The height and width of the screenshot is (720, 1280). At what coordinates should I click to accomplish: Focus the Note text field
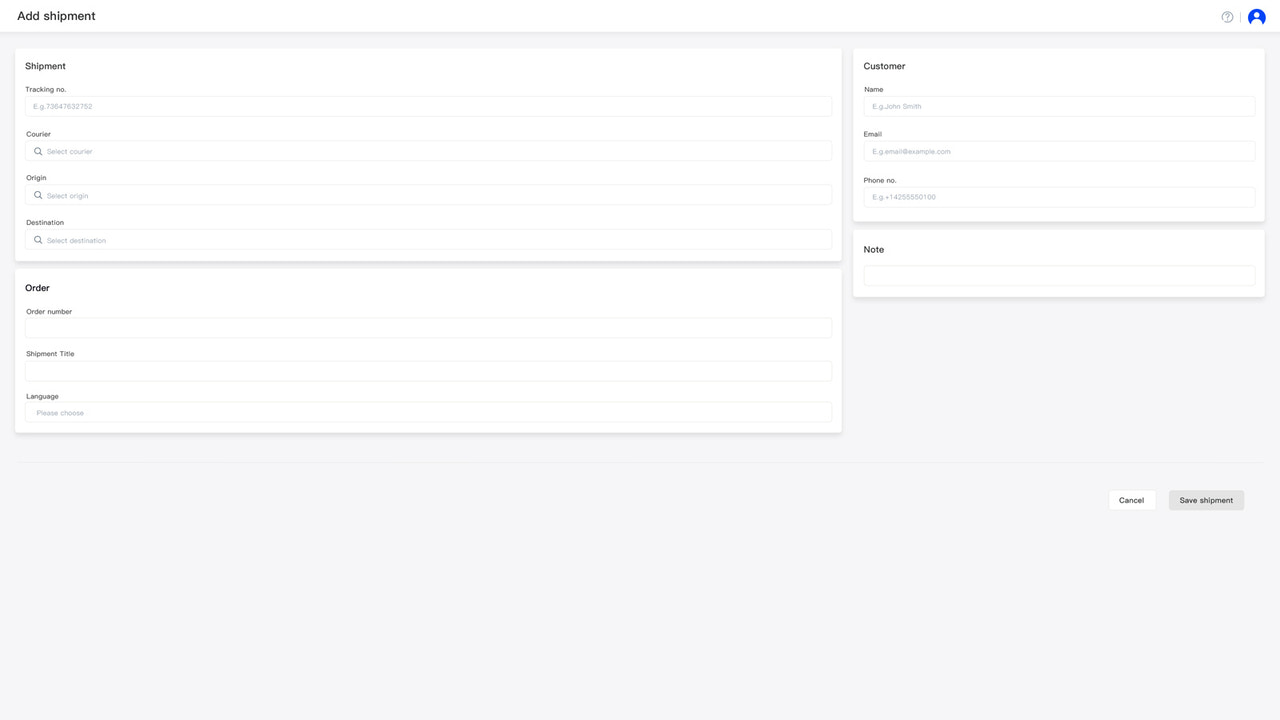click(1059, 276)
